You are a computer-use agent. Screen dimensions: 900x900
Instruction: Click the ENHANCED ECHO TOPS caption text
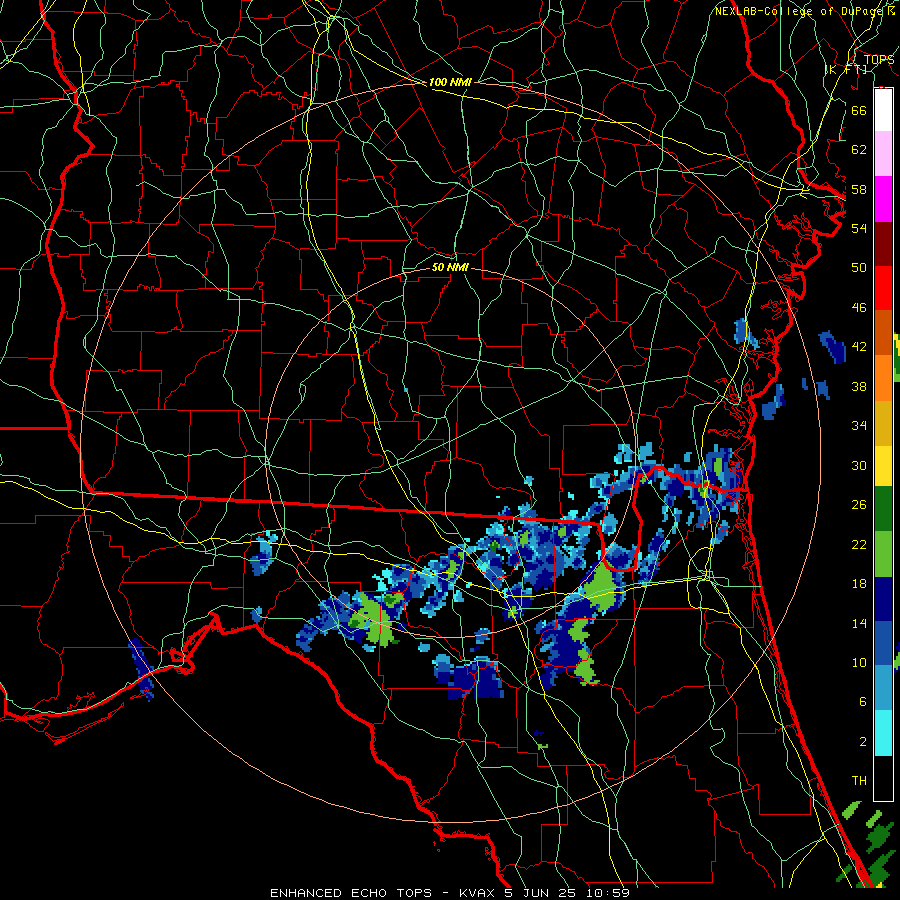351,893
